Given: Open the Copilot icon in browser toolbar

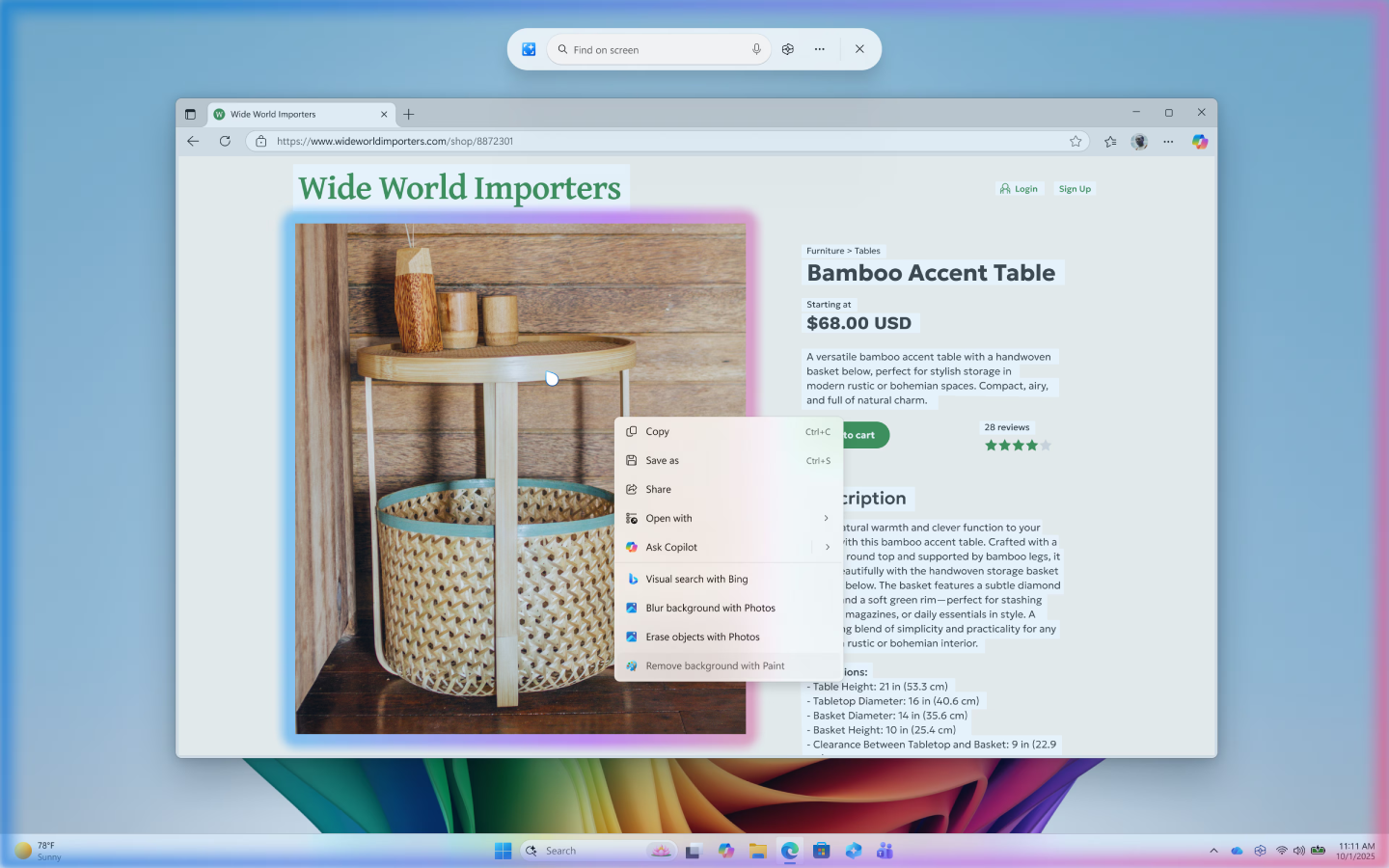Looking at the screenshot, I should coord(1199,141).
